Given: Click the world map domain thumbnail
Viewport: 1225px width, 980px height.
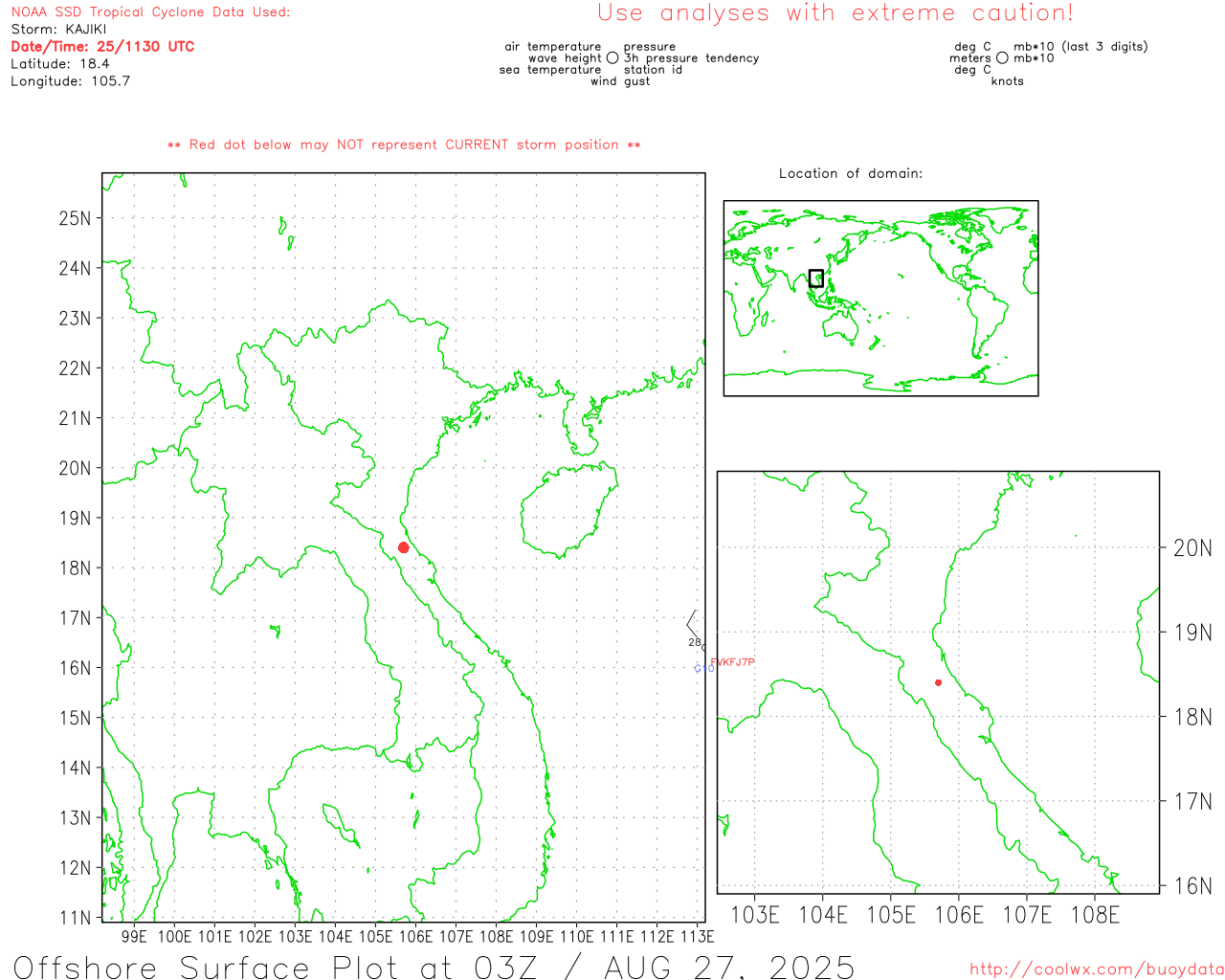Looking at the screenshot, I should tap(880, 299).
